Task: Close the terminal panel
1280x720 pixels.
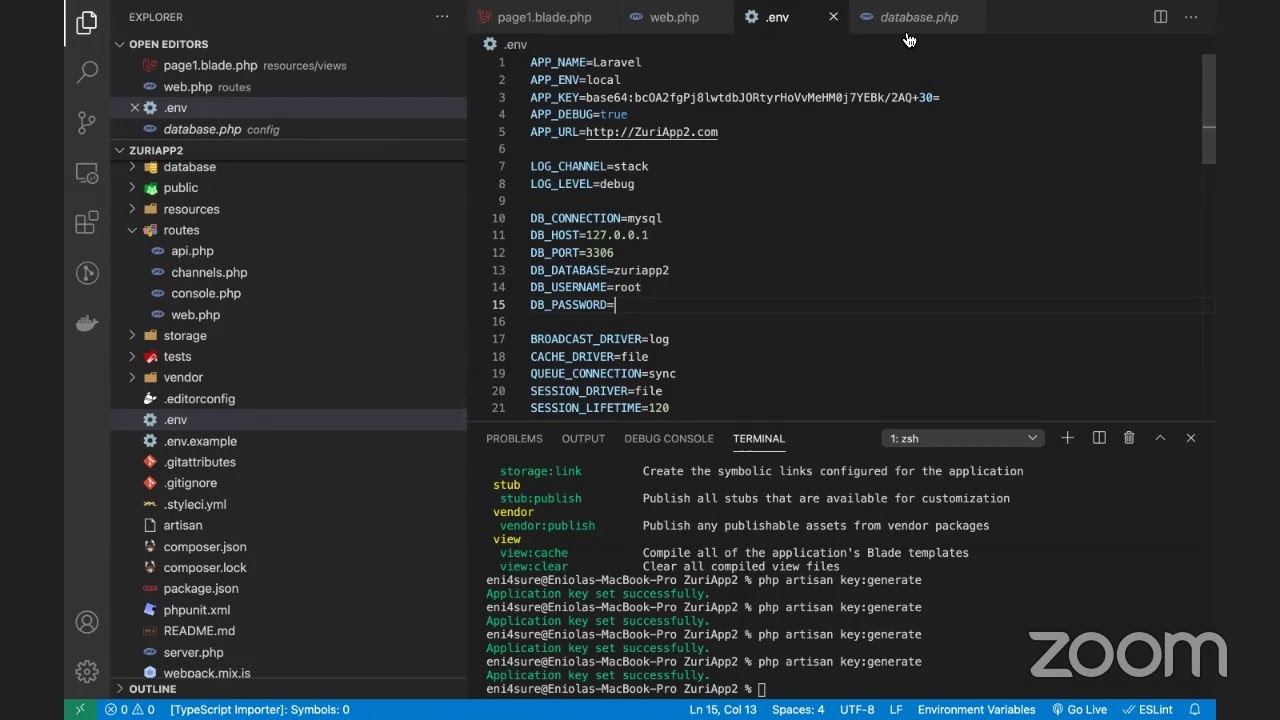Action: point(1191,438)
